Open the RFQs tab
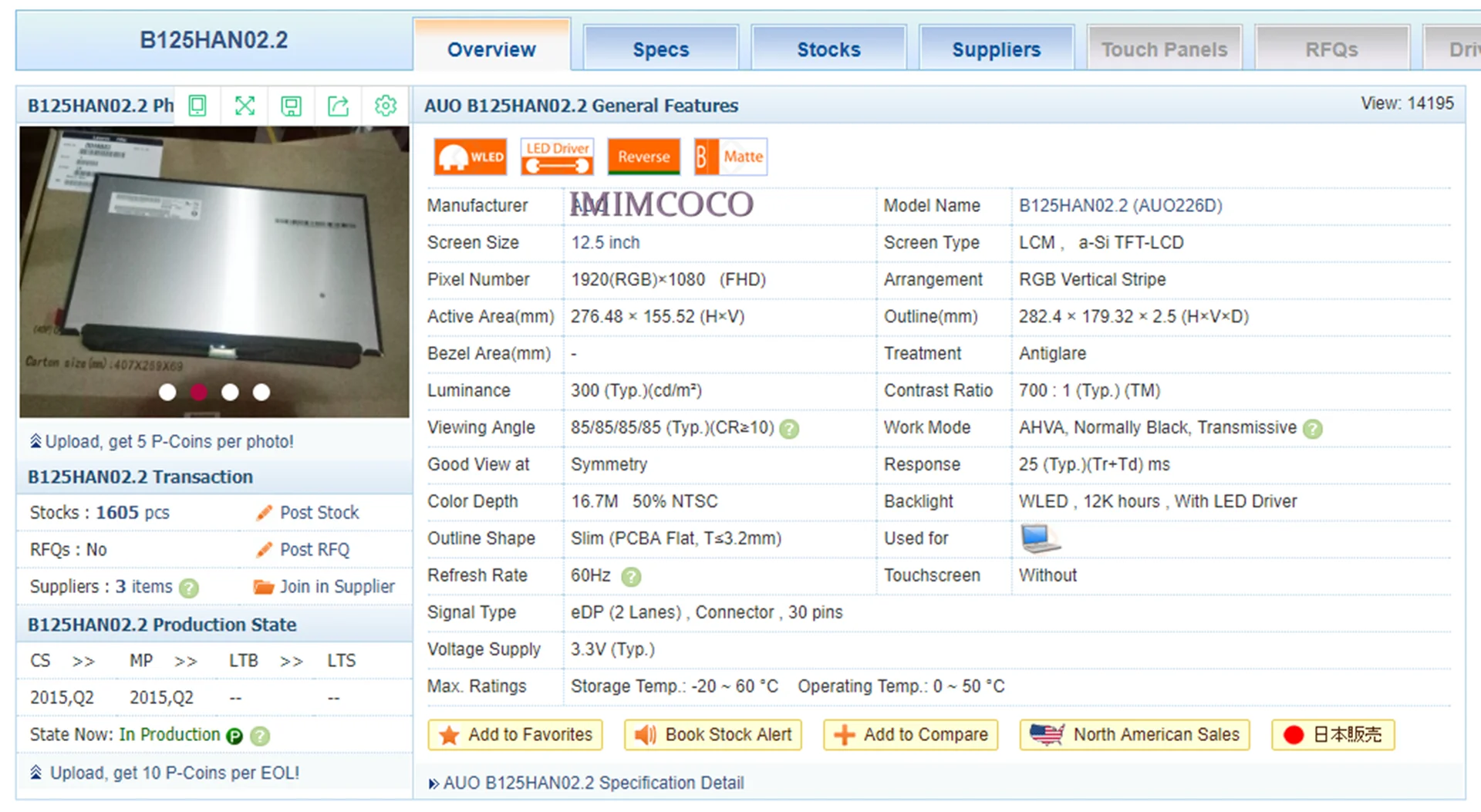 [1332, 49]
